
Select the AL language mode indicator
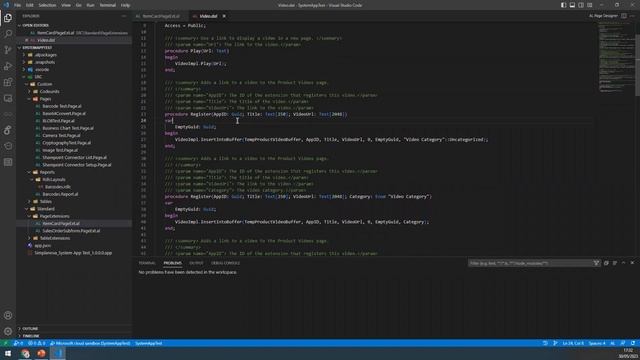pos(612,343)
